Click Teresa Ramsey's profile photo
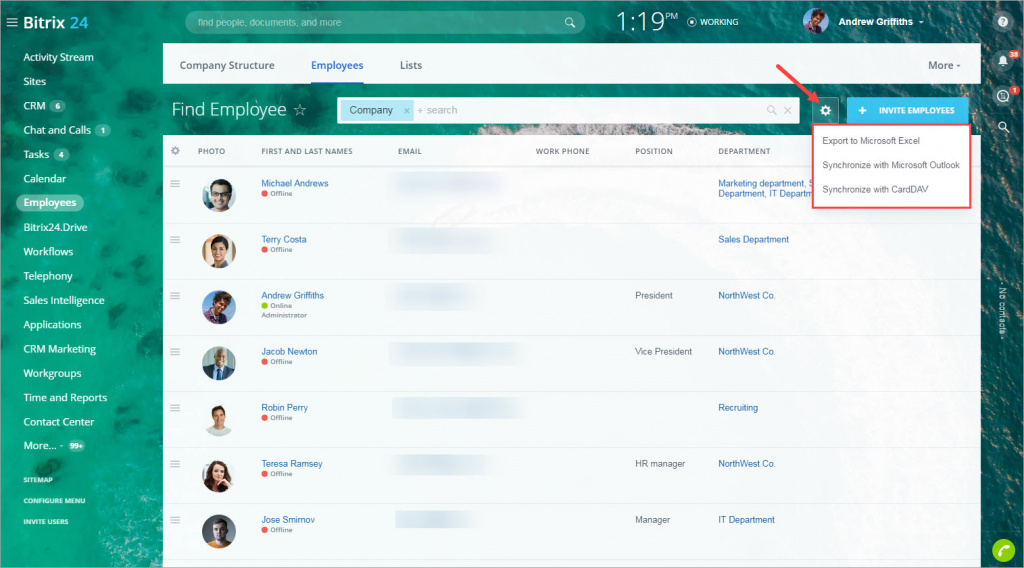This screenshot has height=568, width=1024. [x=219, y=476]
